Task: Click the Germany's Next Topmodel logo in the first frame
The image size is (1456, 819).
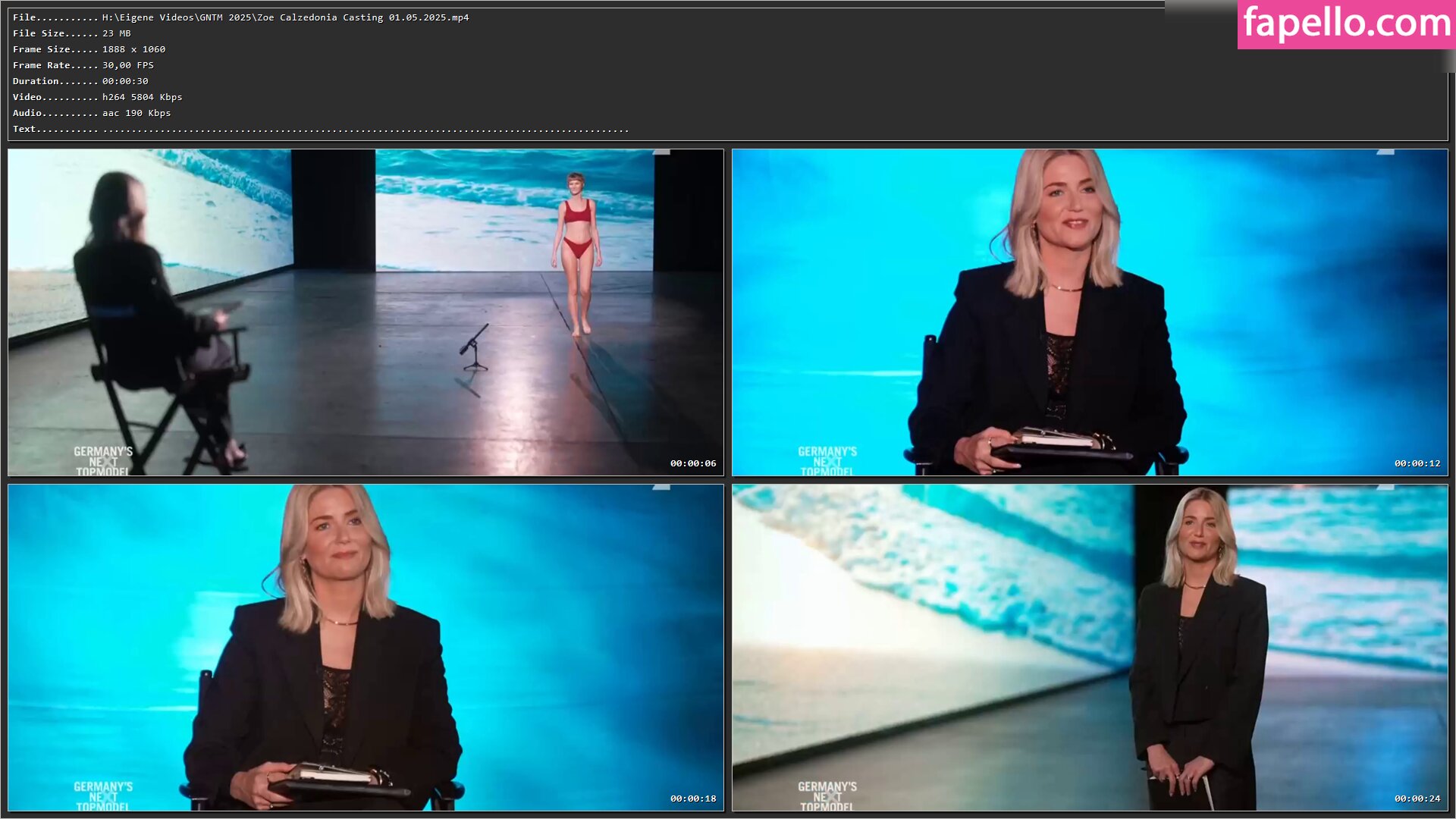Action: [x=103, y=461]
